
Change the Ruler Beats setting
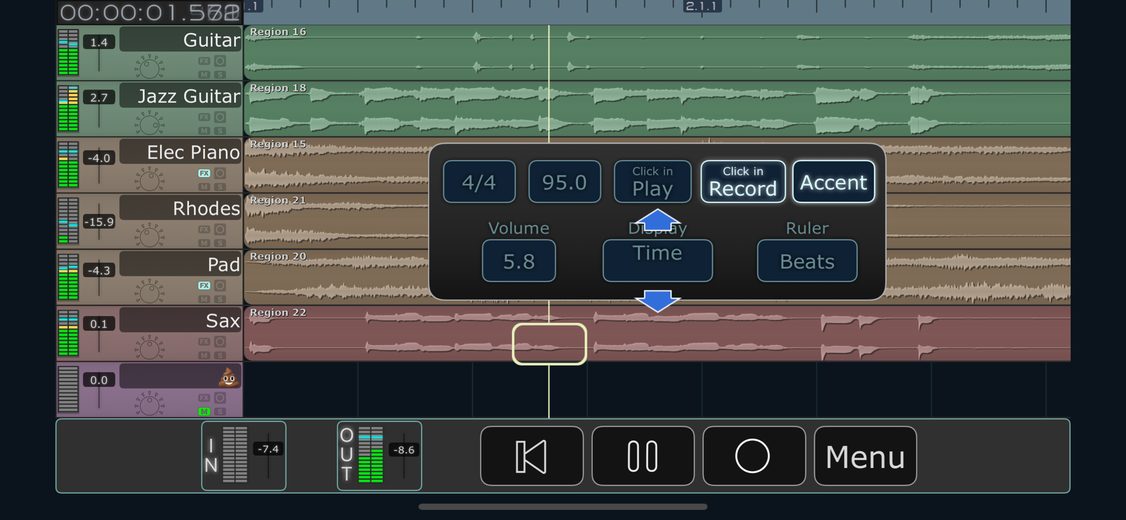807,261
